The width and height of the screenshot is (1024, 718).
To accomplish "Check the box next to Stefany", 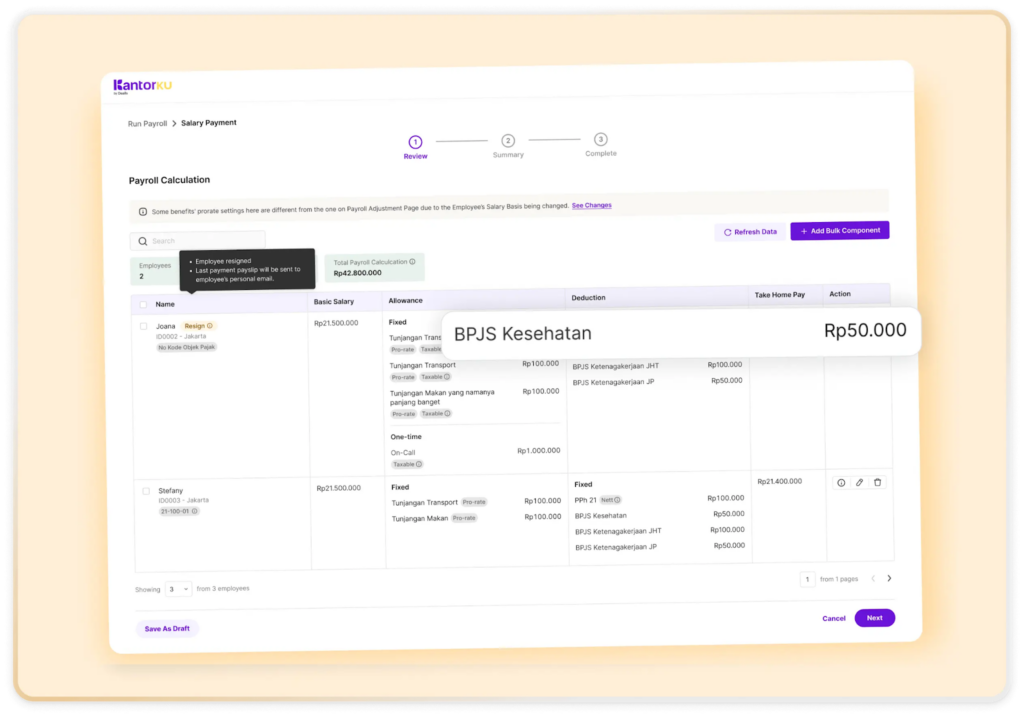I will 146,491.
